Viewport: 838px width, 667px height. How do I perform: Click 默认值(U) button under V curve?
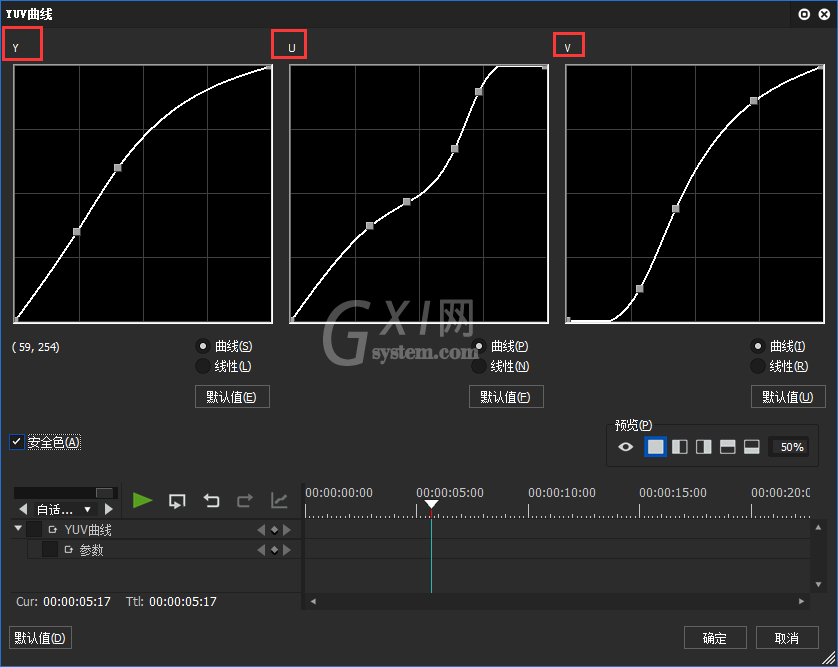click(x=788, y=397)
